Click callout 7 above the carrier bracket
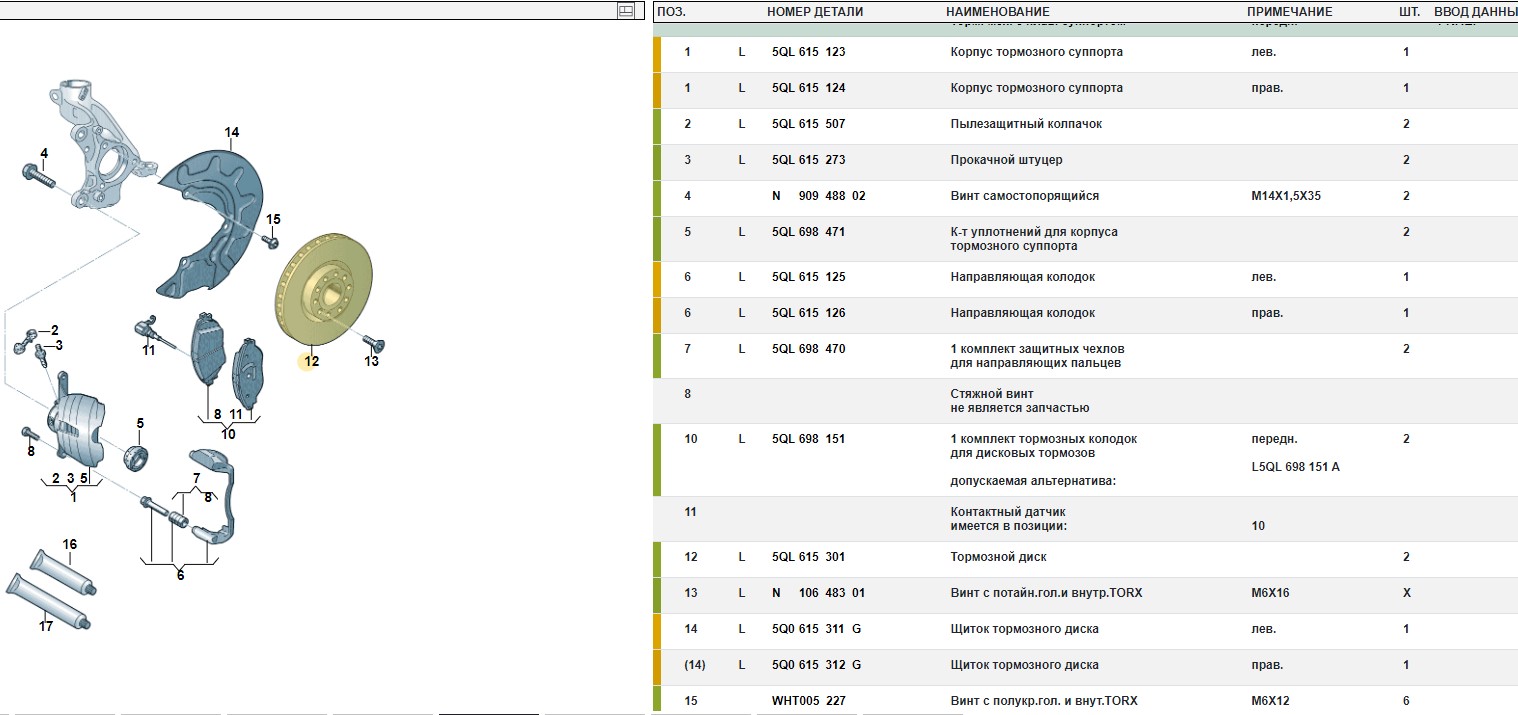Viewport: 1518px width, 715px height. pos(196,478)
